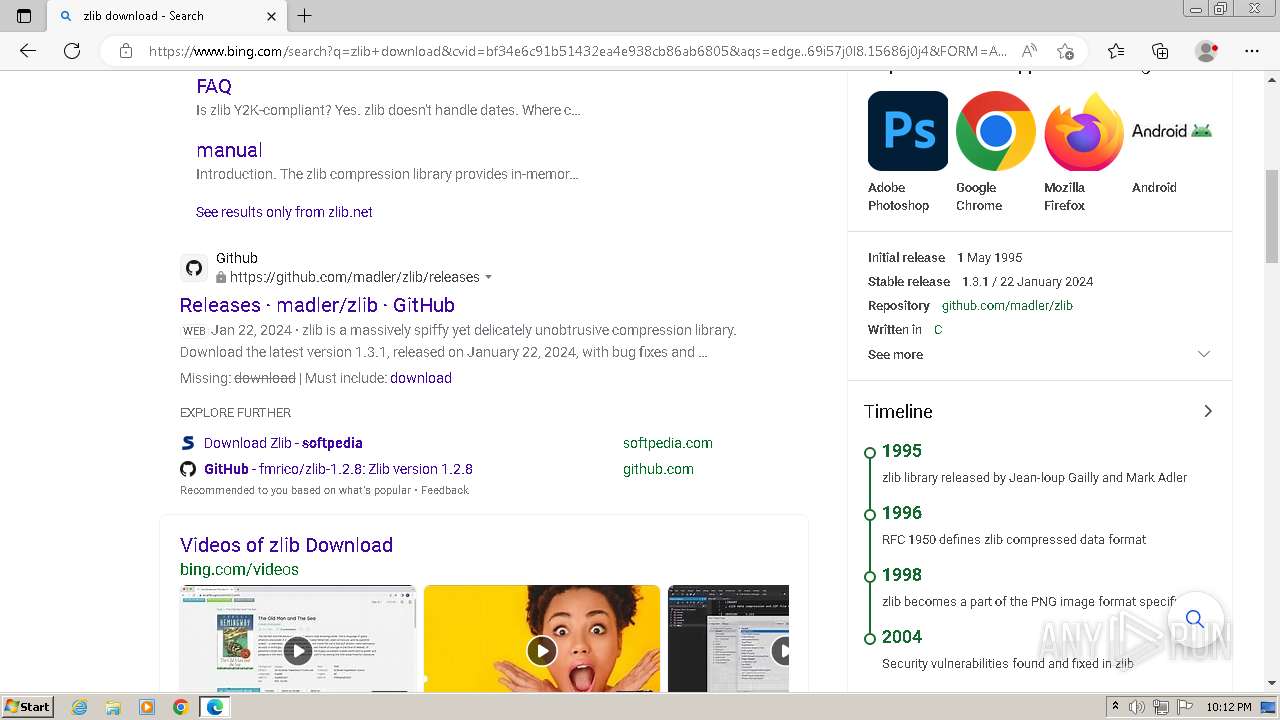Click the Read aloud icon in address bar
This screenshot has width=1280, height=720.
(x=1028, y=51)
